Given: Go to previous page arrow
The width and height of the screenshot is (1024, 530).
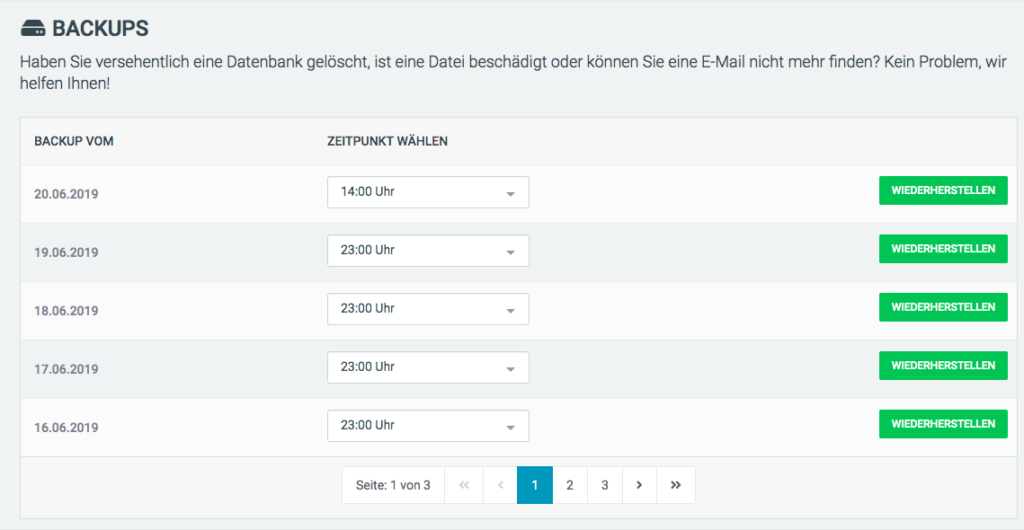Looking at the screenshot, I should (x=500, y=485).
